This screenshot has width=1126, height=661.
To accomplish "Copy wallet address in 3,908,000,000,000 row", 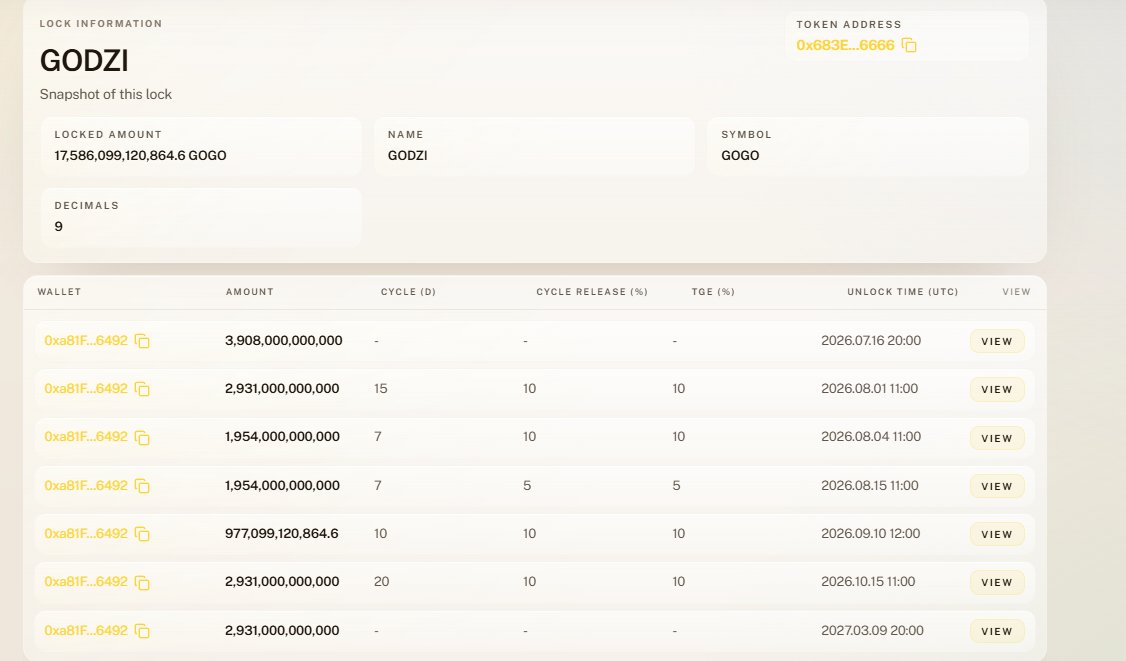I will 142,341.
